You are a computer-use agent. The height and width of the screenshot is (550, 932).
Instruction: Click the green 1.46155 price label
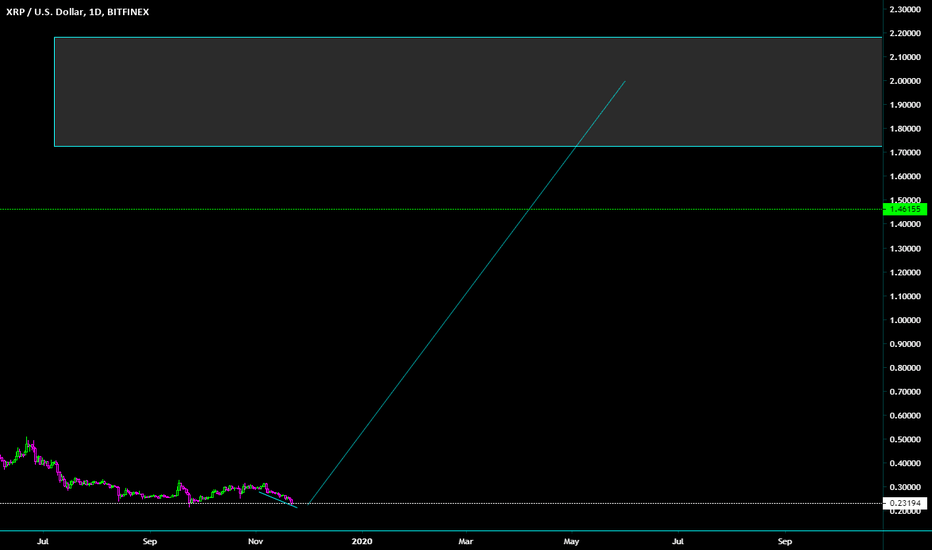click(905, 209)
